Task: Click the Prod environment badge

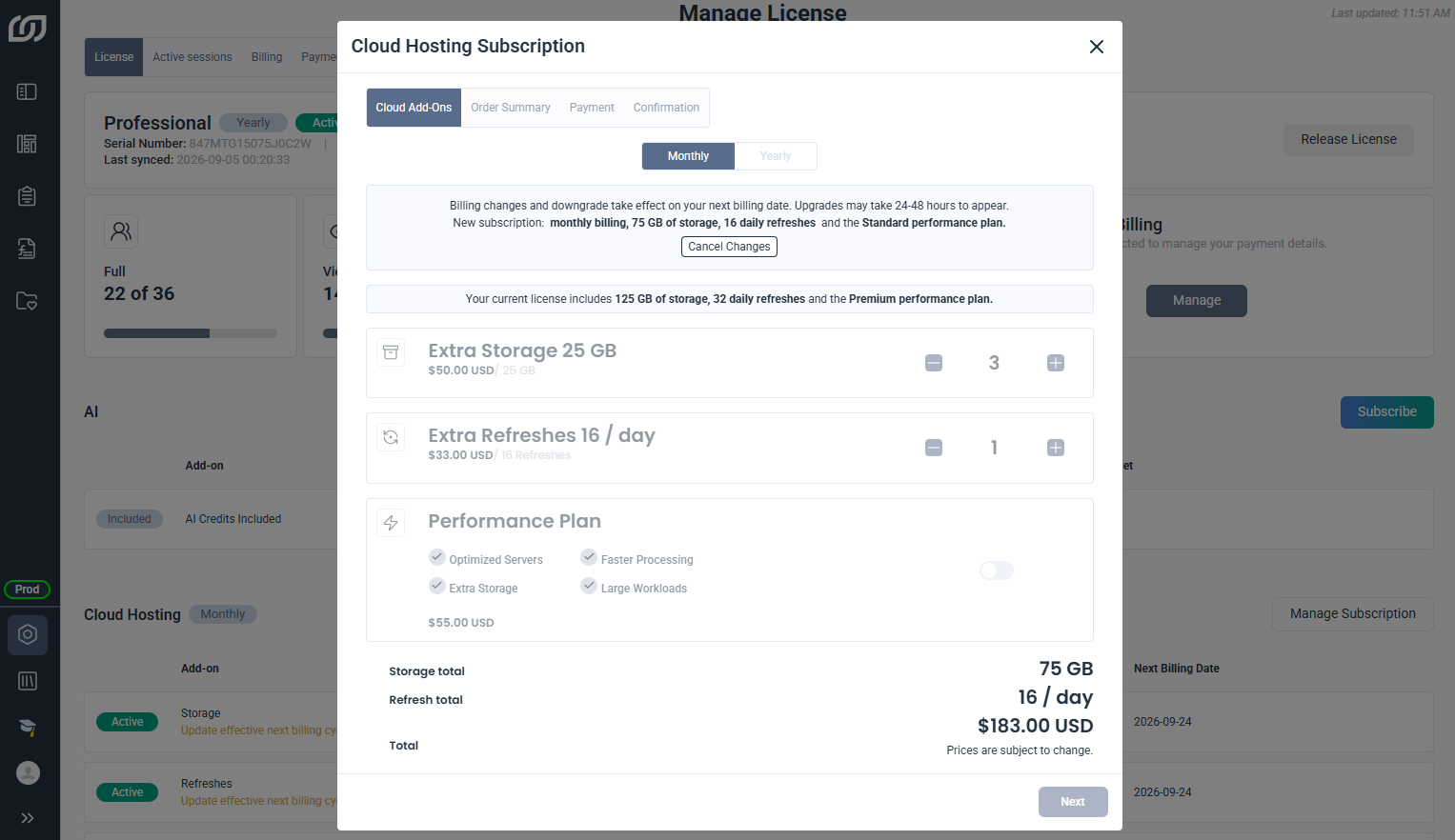Action: pos(28,590)
